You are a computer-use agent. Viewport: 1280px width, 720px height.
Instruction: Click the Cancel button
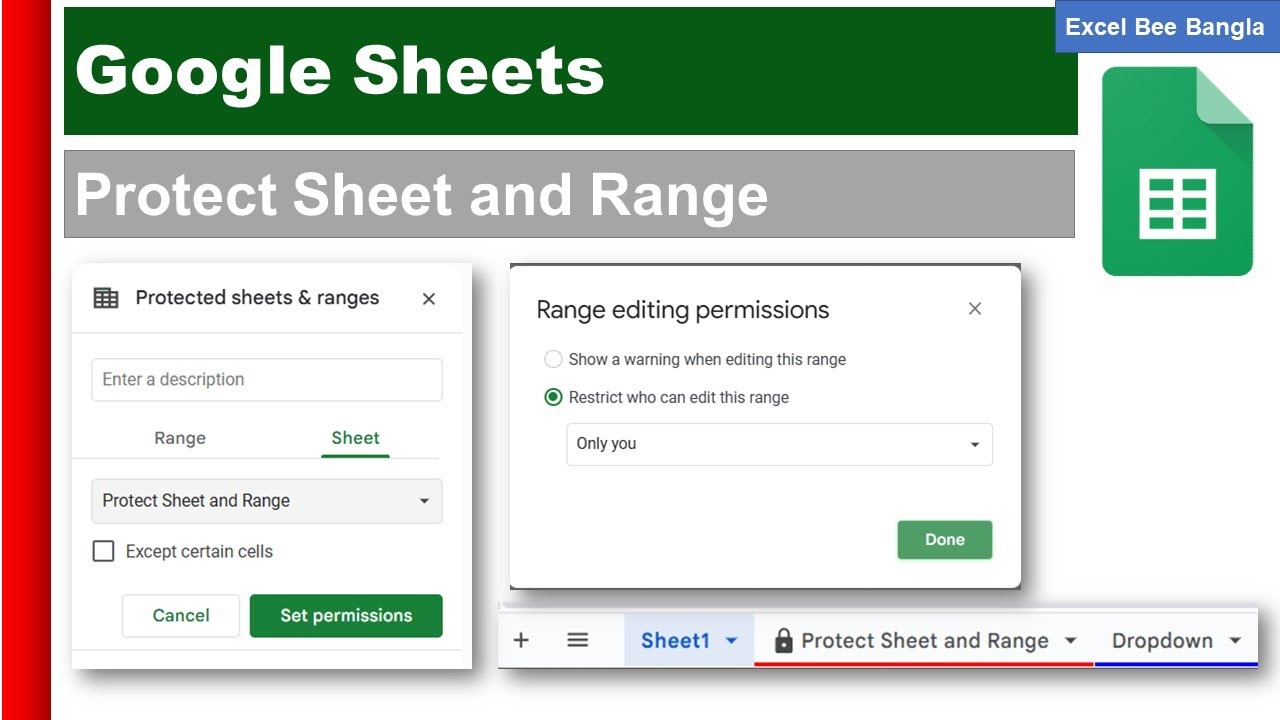[181, 616]
